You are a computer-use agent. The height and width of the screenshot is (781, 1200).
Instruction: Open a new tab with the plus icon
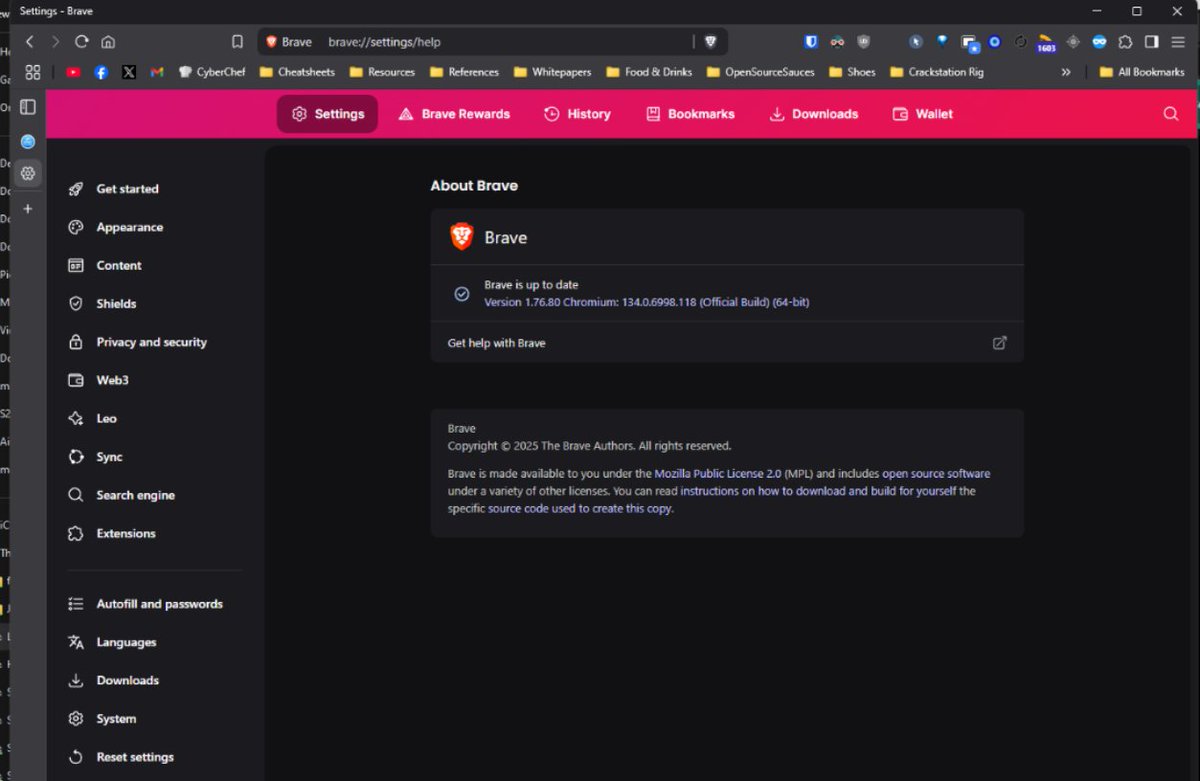[x=27, y=209]
